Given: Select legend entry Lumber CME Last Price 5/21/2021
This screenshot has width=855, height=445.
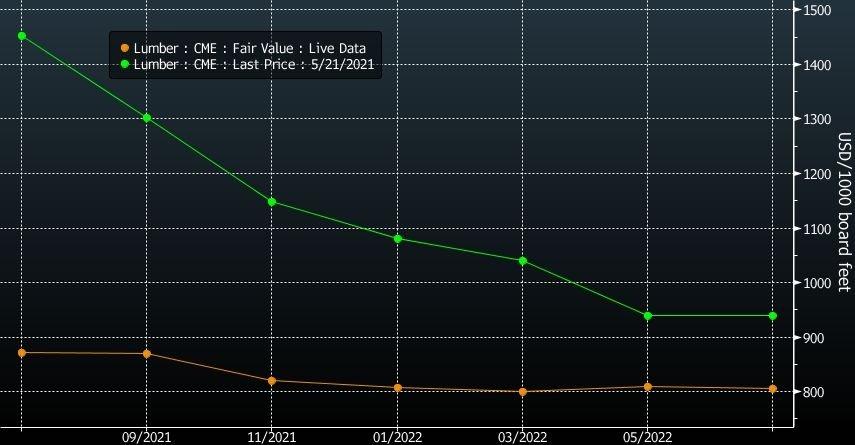Looking at the screenshot, I should pyautogui.click(x=248, y=64).
